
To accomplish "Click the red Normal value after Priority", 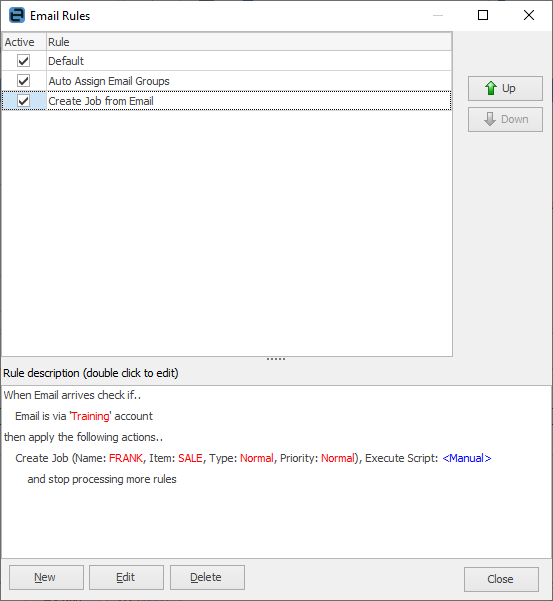I will tap(338, 458).
